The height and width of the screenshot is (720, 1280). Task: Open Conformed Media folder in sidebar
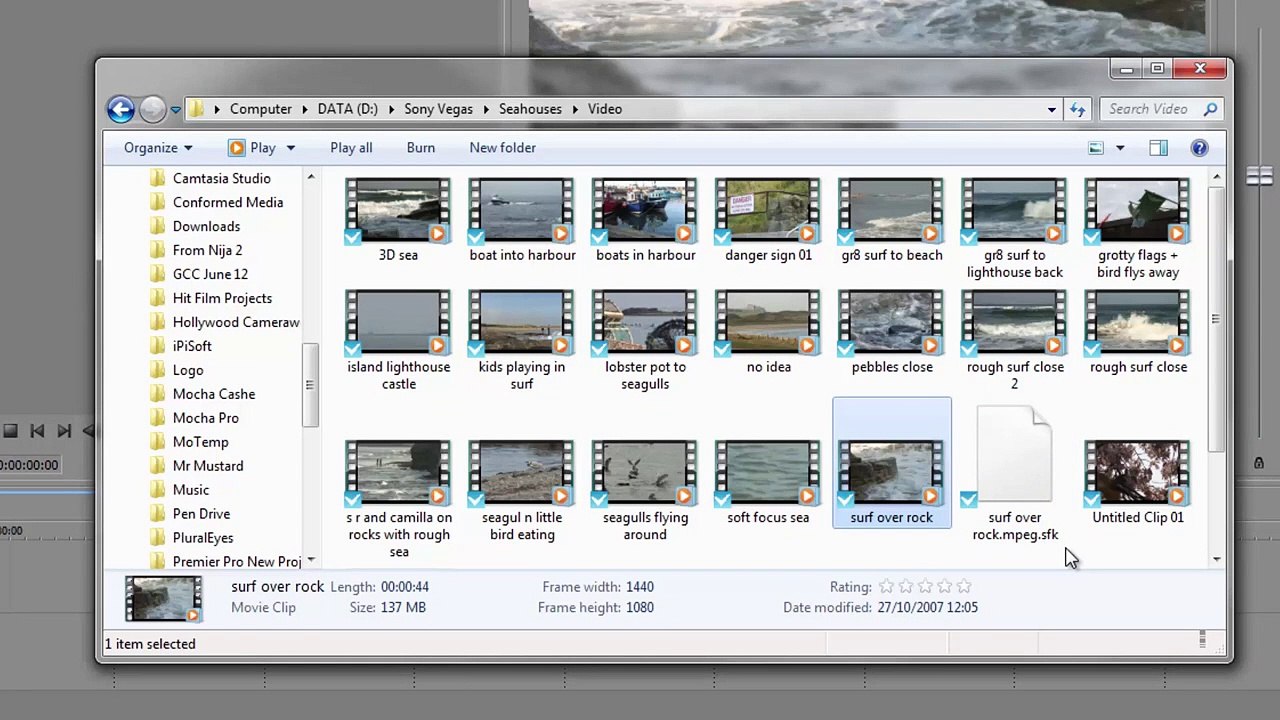228,202
